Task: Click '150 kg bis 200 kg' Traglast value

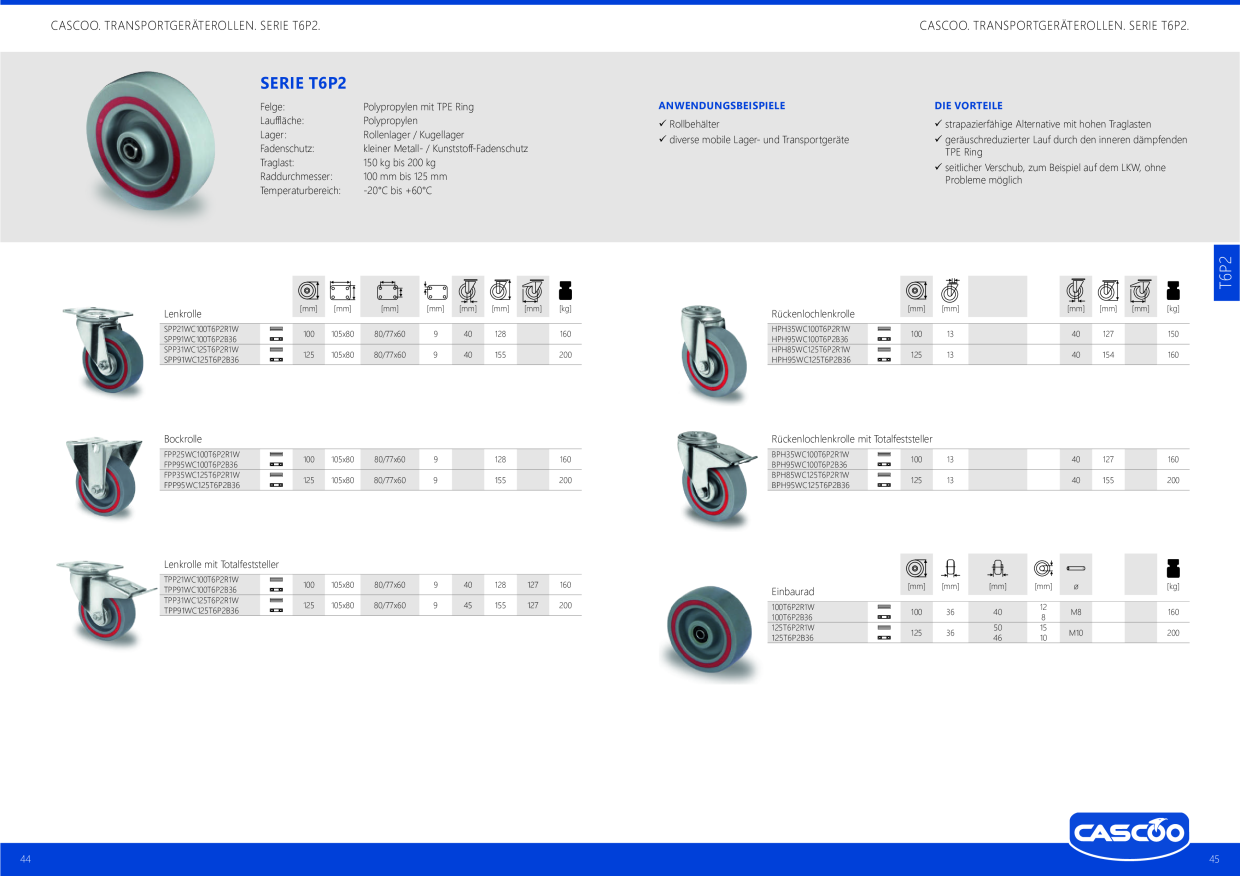Action: 399,162
